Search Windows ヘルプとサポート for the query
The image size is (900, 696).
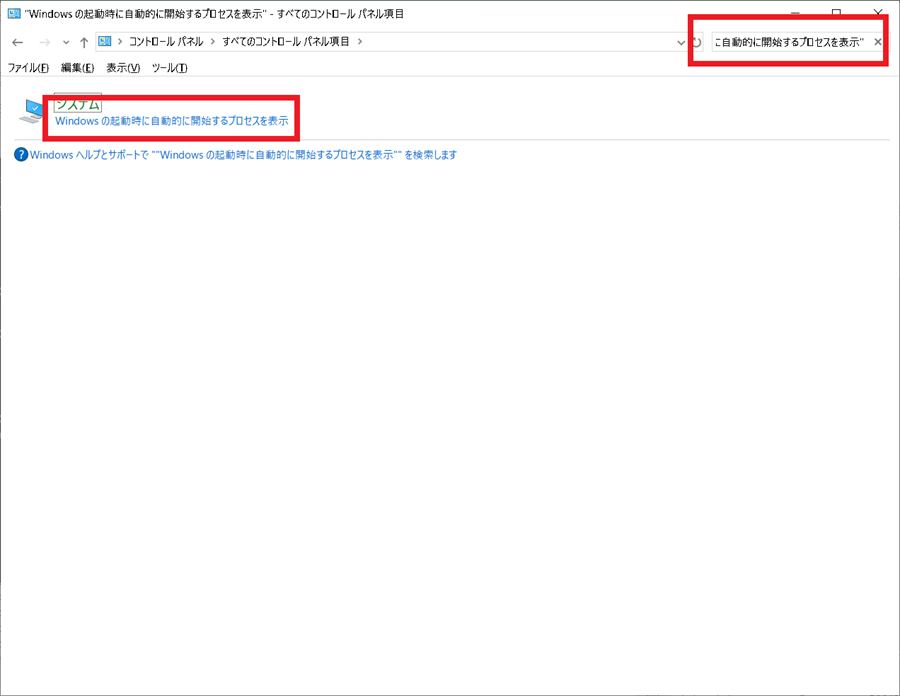click(243, 155)
